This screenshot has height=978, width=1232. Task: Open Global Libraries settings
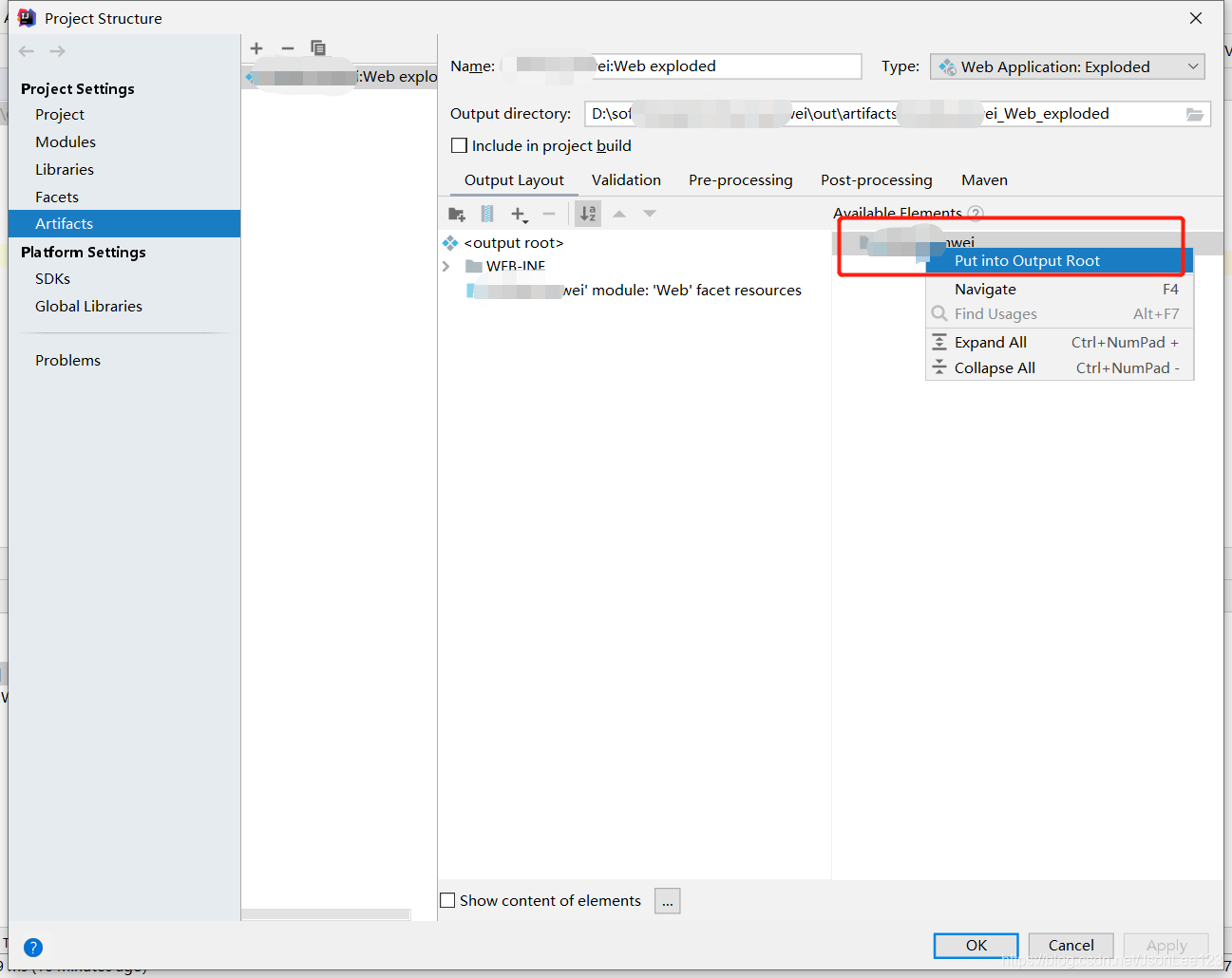88,307
